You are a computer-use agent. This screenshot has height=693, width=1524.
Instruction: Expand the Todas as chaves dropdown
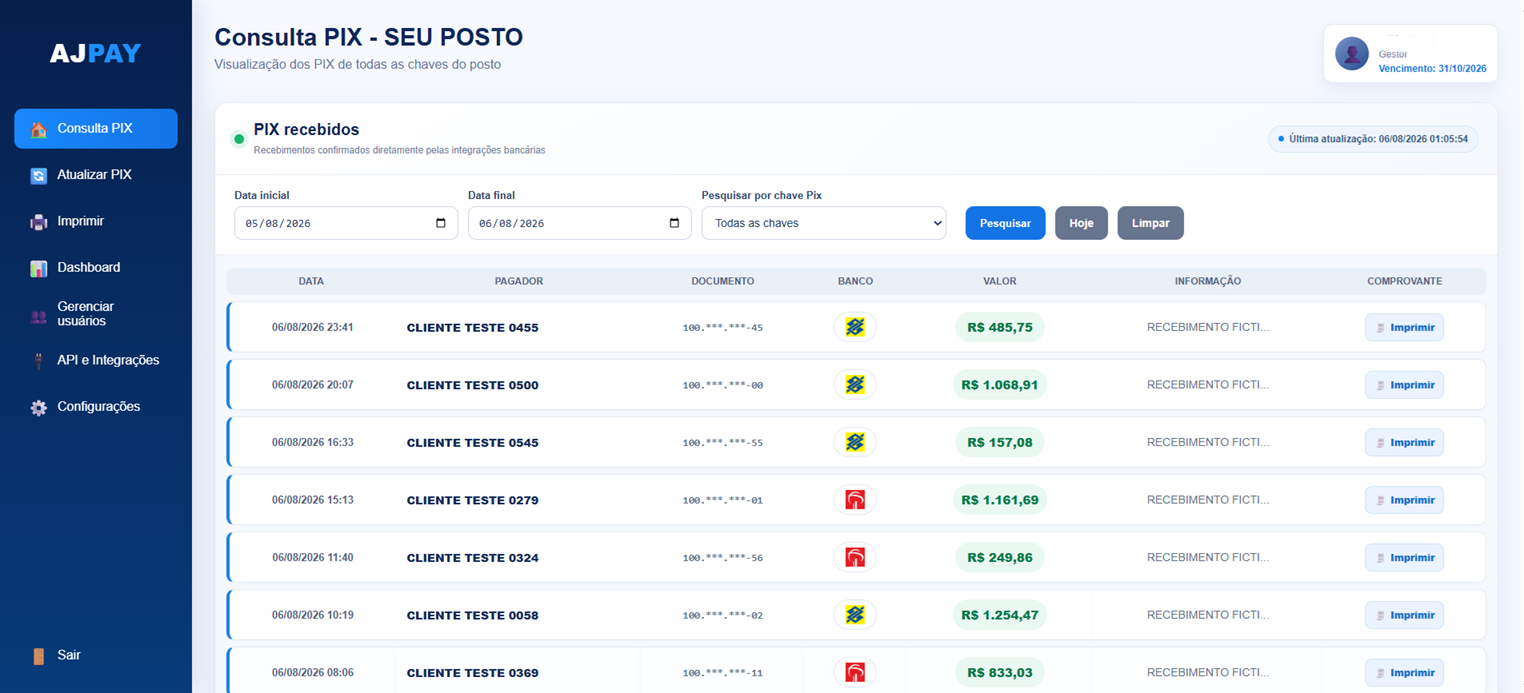824,223
